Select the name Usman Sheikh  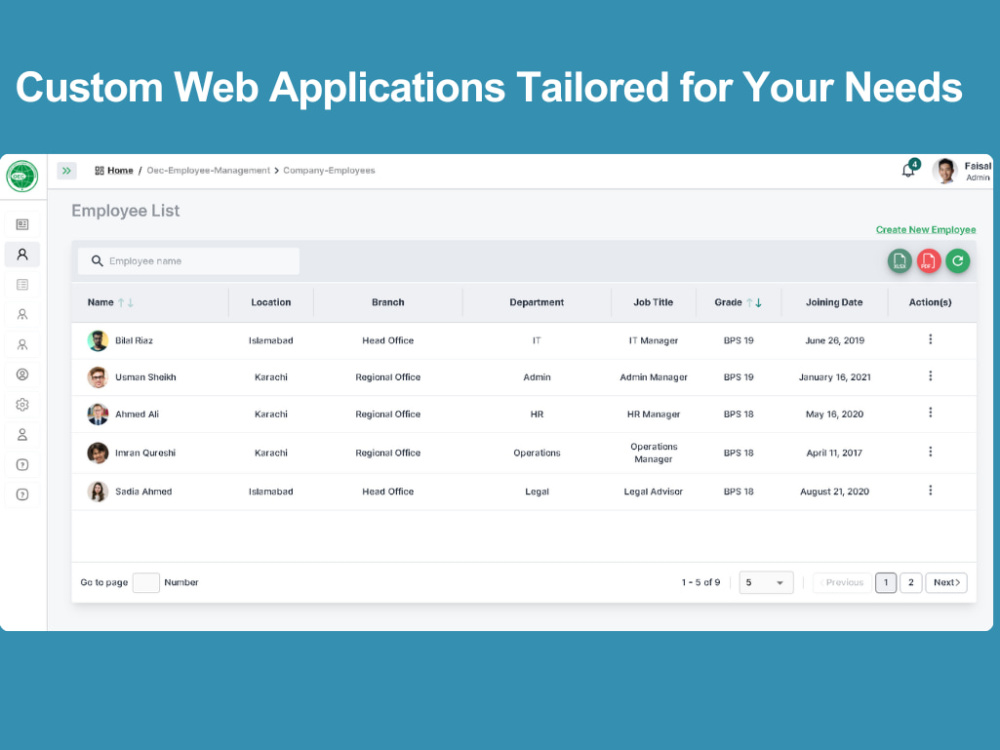[x=145, y=377]
